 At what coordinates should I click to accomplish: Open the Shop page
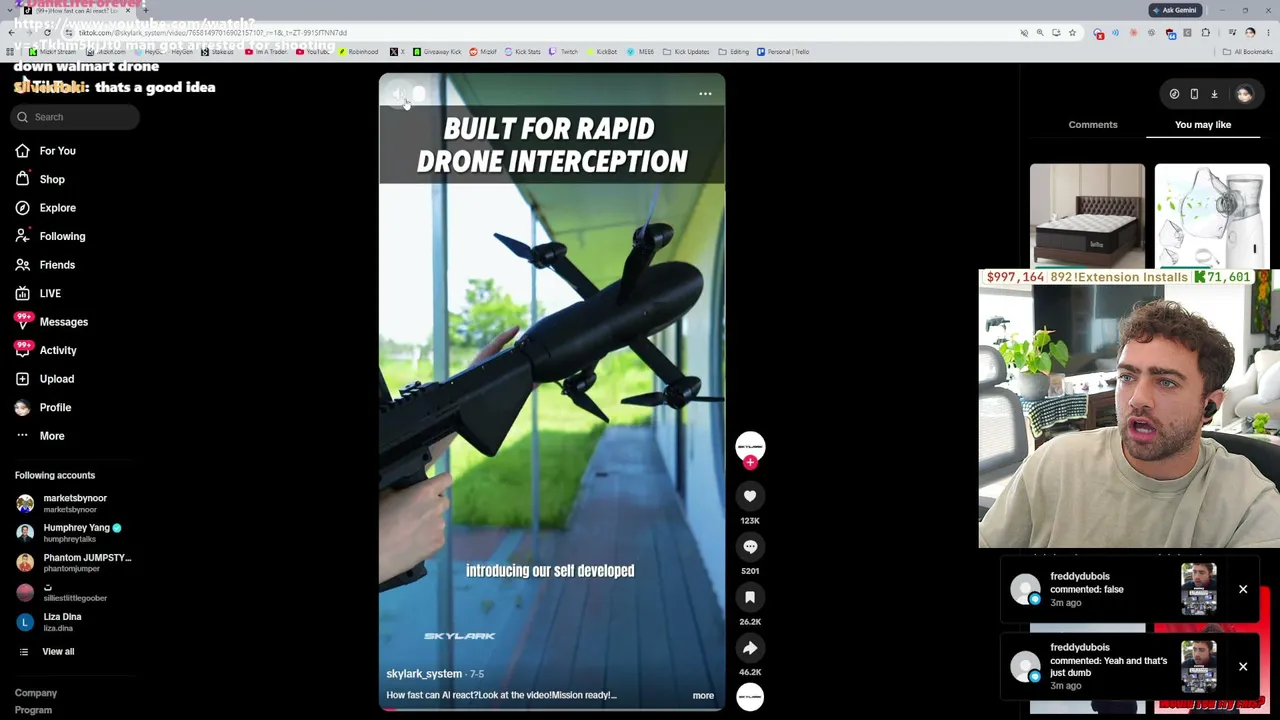52,179
